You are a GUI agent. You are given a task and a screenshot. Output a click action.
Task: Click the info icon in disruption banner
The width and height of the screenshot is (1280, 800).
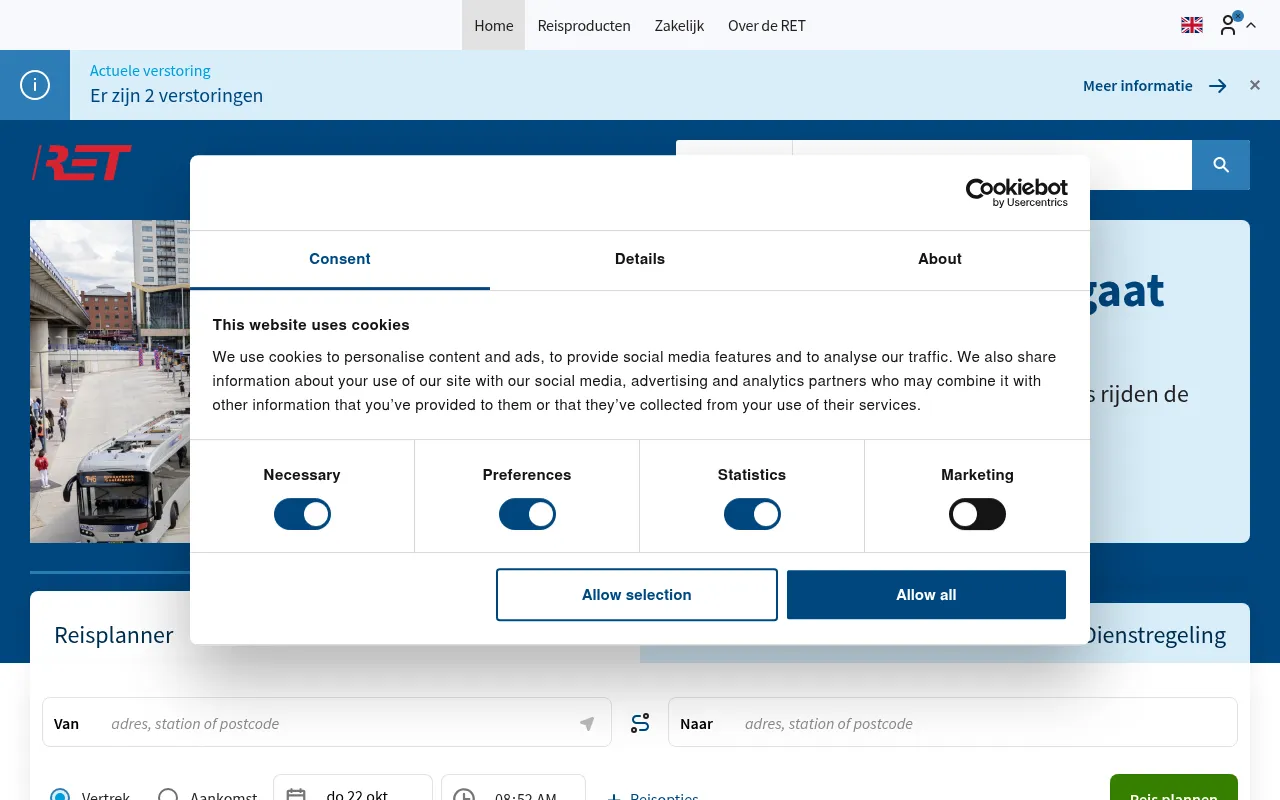click(35, 85)
